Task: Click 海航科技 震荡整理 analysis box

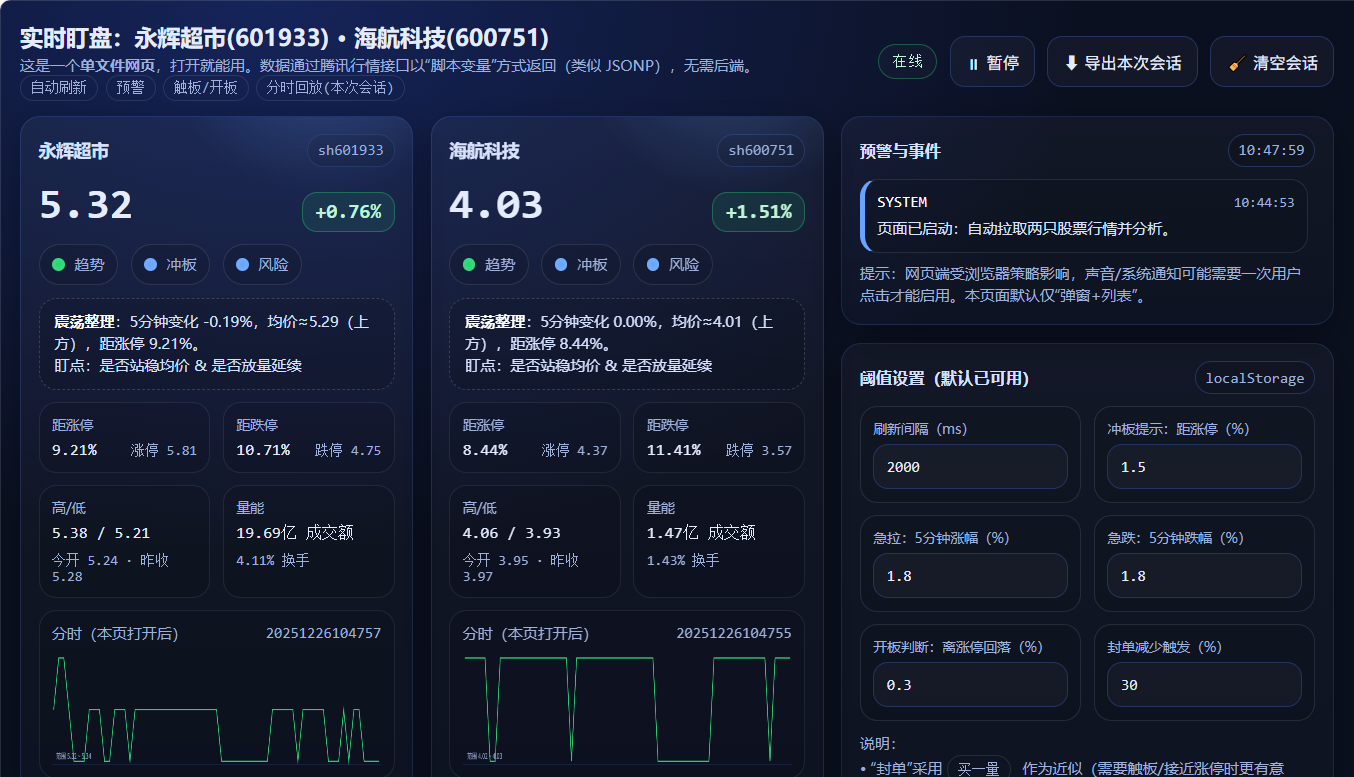Action: click(x=627, y=344)
